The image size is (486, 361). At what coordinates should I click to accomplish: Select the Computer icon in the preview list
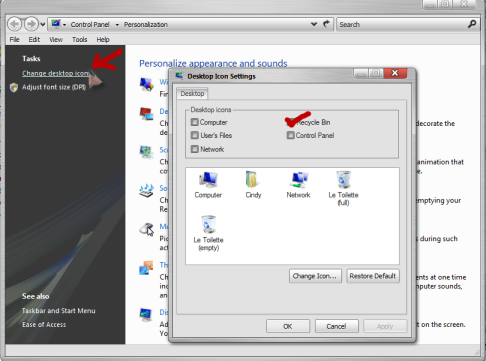pos(208,185)
